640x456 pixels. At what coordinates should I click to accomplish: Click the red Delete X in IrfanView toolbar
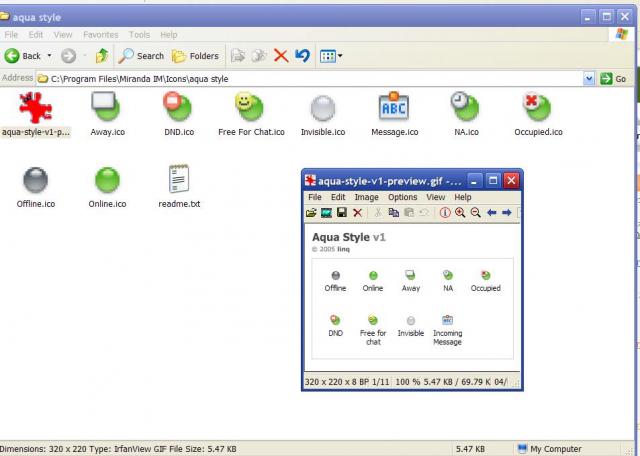(358, 213)
